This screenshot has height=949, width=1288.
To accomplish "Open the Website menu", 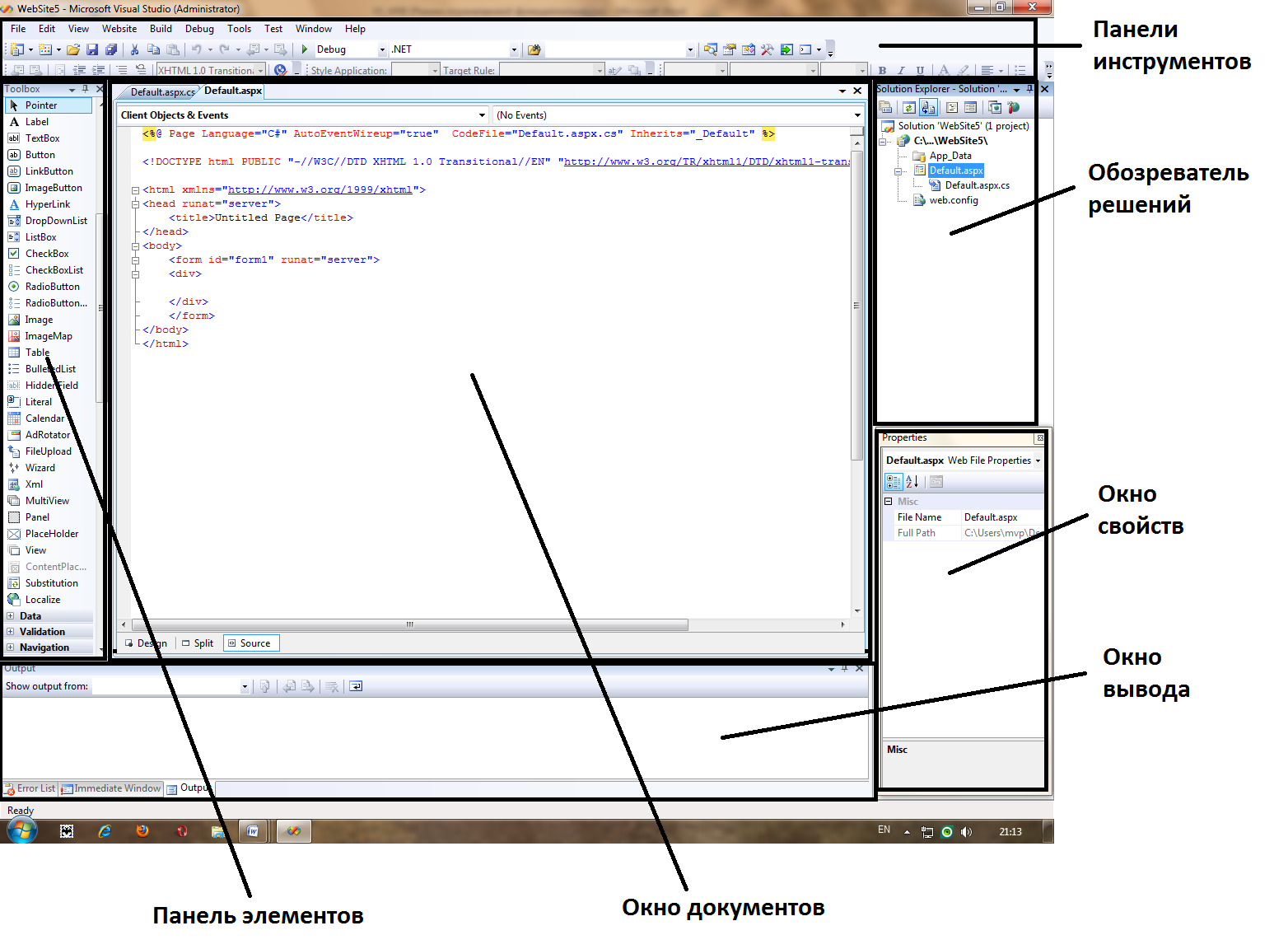I will click(x=119, y=29).
